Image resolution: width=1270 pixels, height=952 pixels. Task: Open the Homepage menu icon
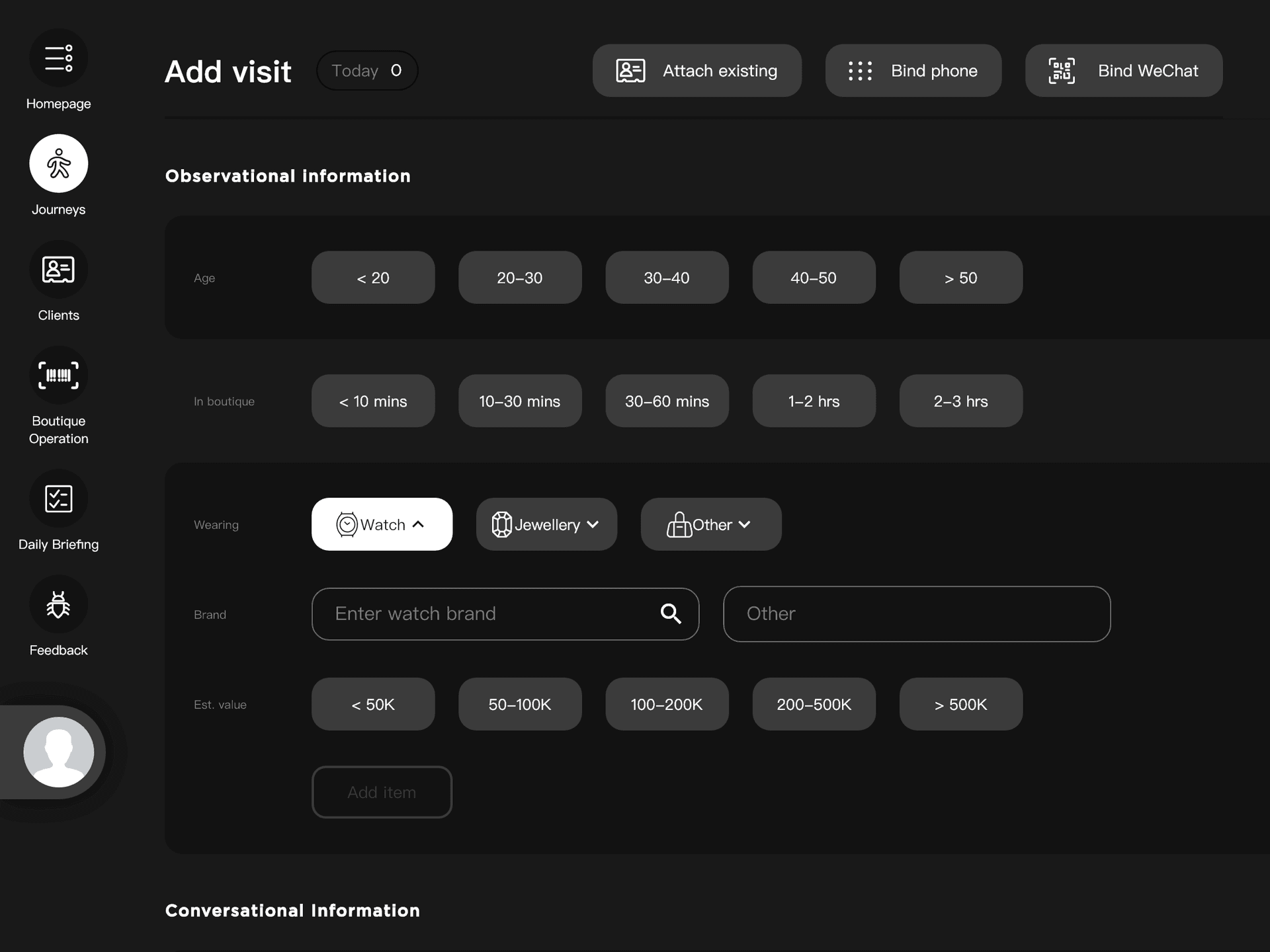(58, 58)
